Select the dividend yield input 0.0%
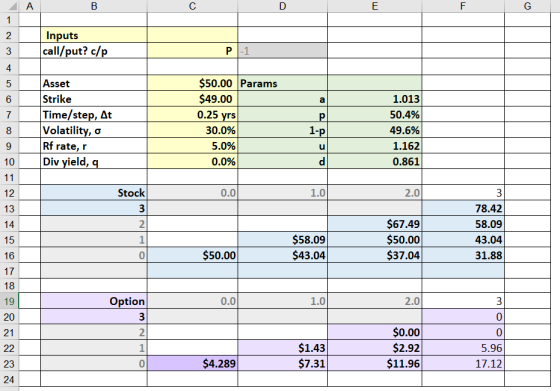Screen dimensions: 560x391 tap(192, 162)
